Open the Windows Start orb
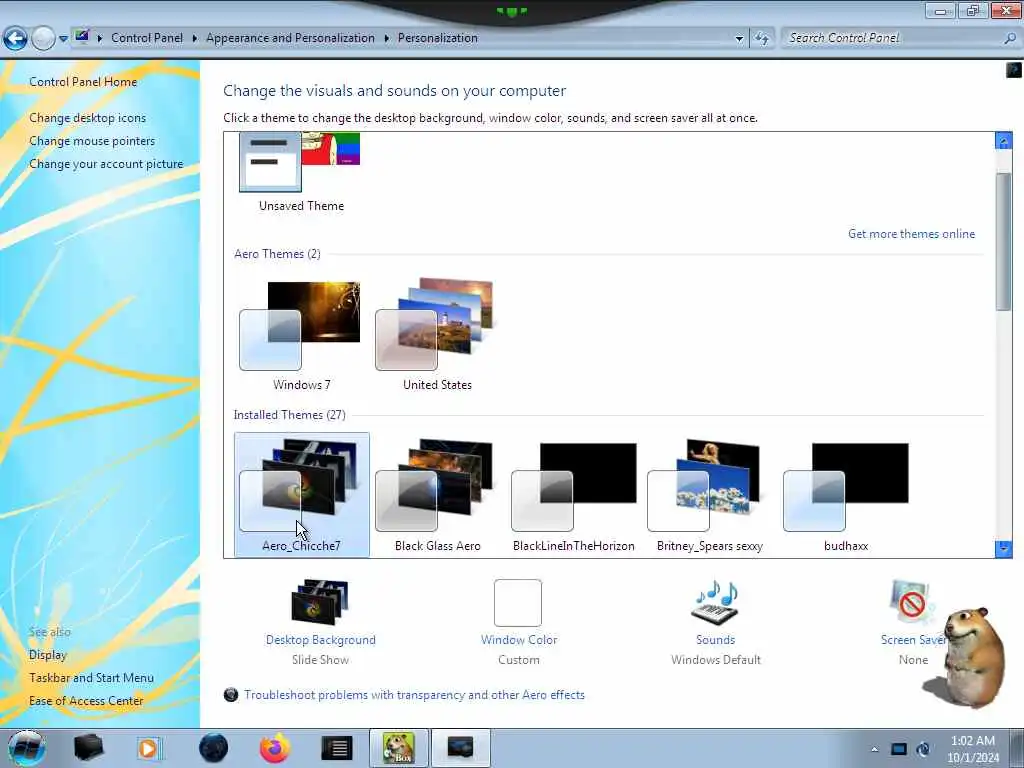 click(27, 748)
